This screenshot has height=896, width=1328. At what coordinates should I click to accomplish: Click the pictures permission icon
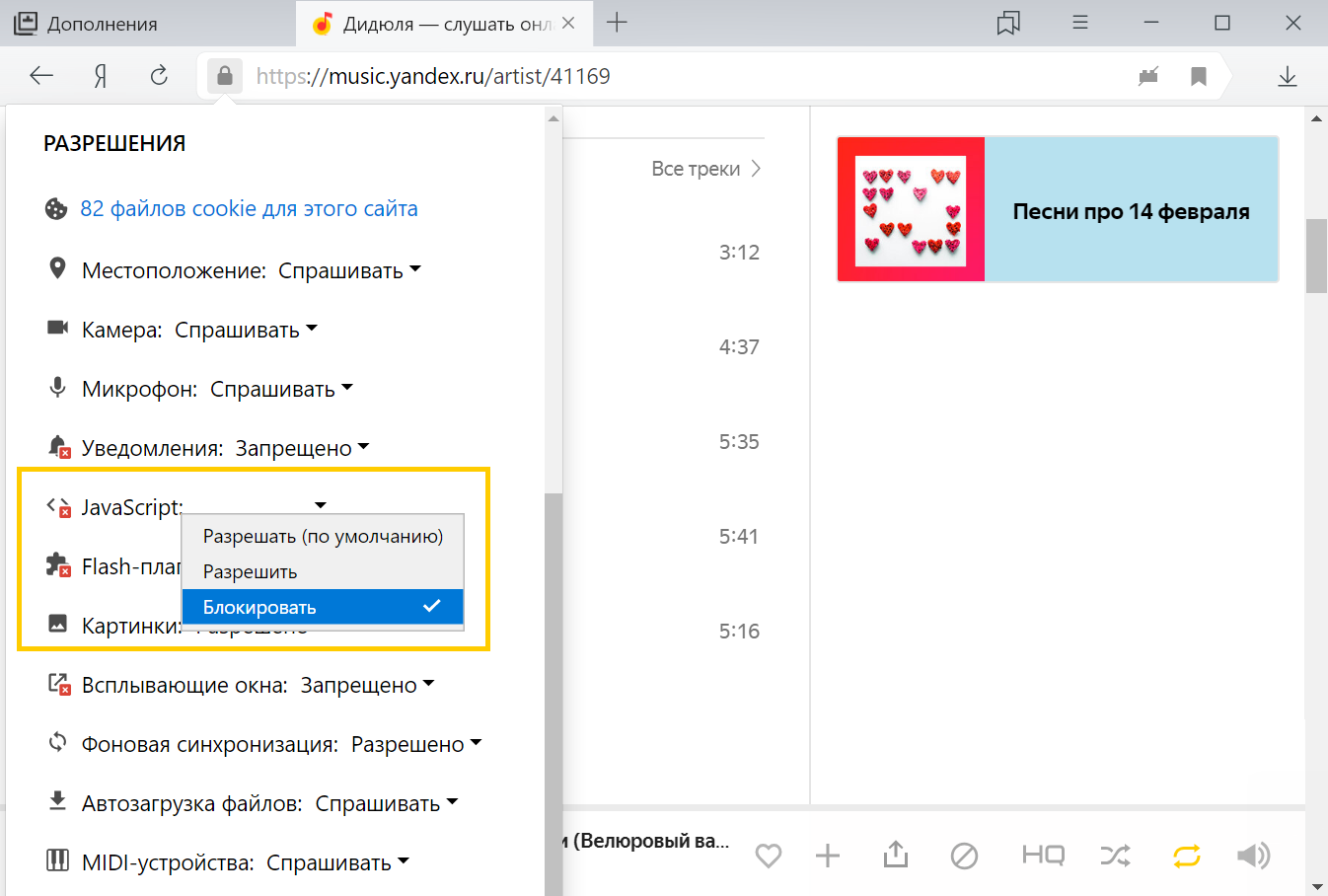pos(58,624)
